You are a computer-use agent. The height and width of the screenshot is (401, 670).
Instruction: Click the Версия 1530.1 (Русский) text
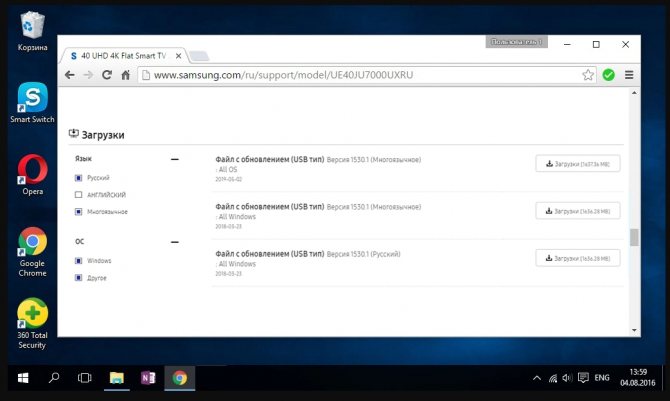click(x=364, y=254)
